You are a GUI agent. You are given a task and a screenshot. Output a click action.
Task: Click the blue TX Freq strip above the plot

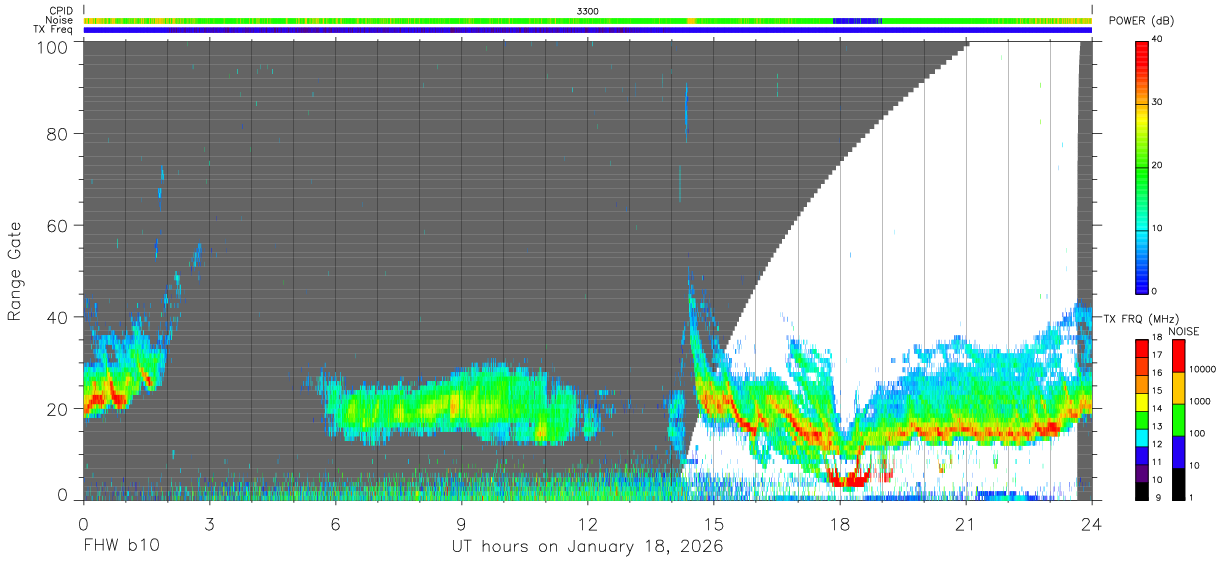(588, 30)
